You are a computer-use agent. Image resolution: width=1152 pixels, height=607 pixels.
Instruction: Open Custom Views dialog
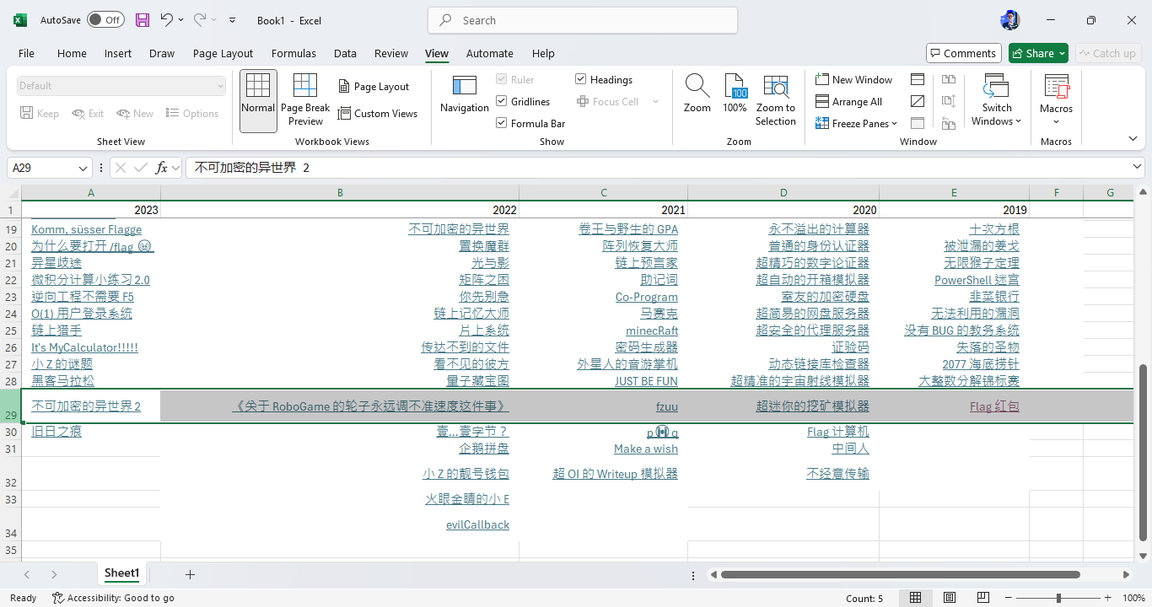click(378, 113)
